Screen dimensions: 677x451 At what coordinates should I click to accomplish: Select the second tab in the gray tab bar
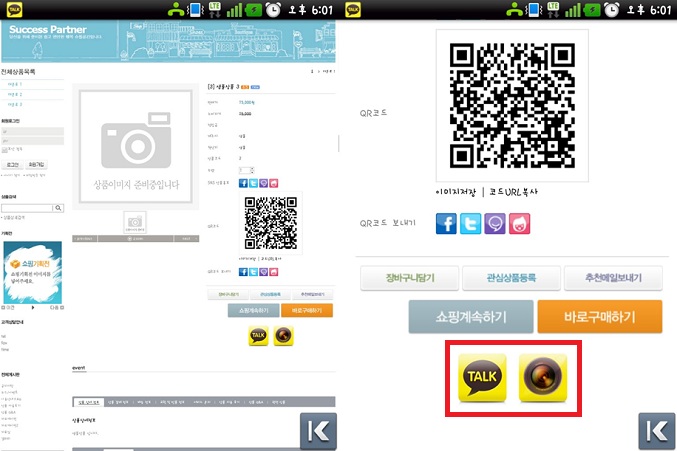click(118, 402)
